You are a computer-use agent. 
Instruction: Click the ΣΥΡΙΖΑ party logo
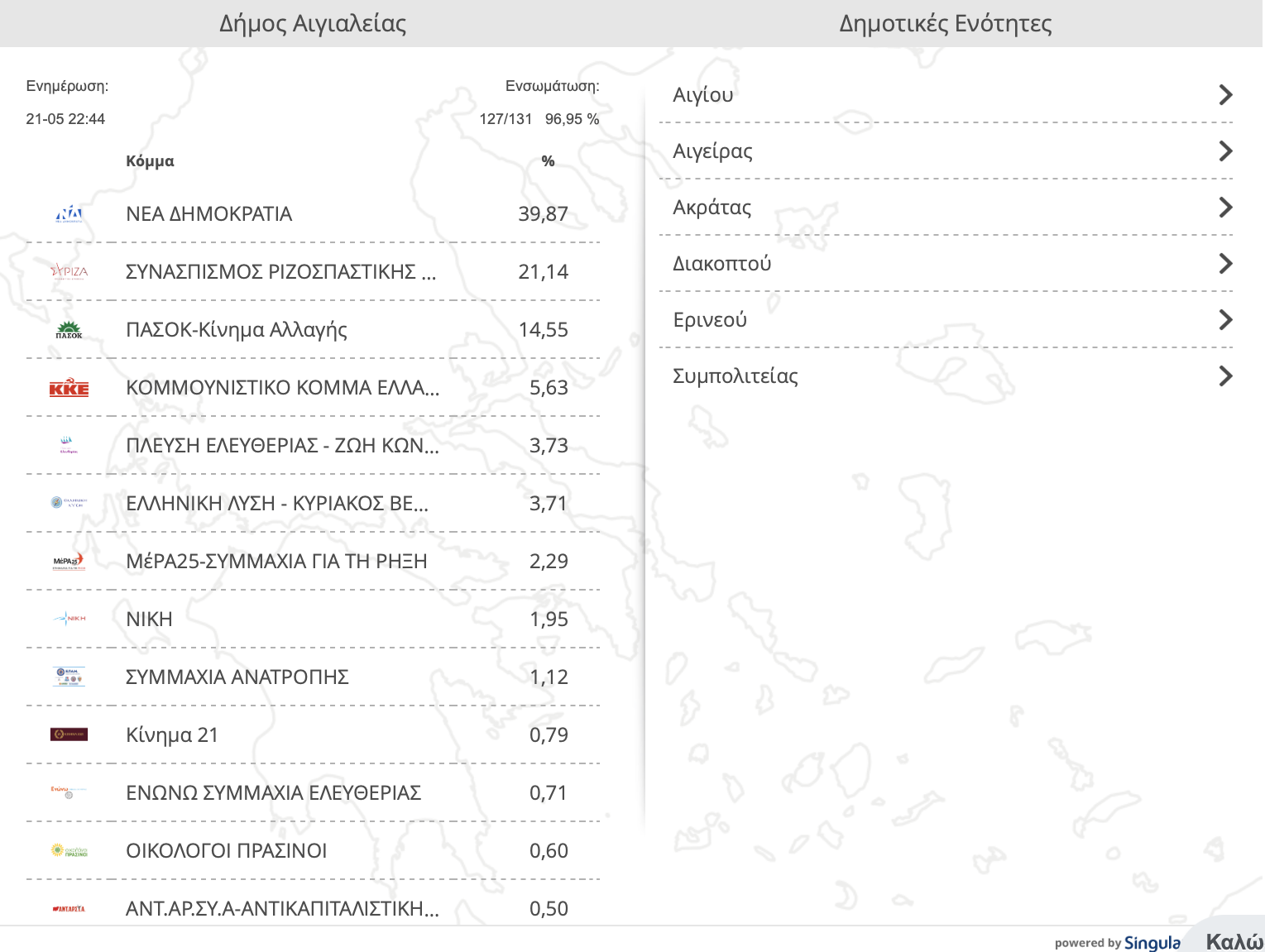(69, 272)
